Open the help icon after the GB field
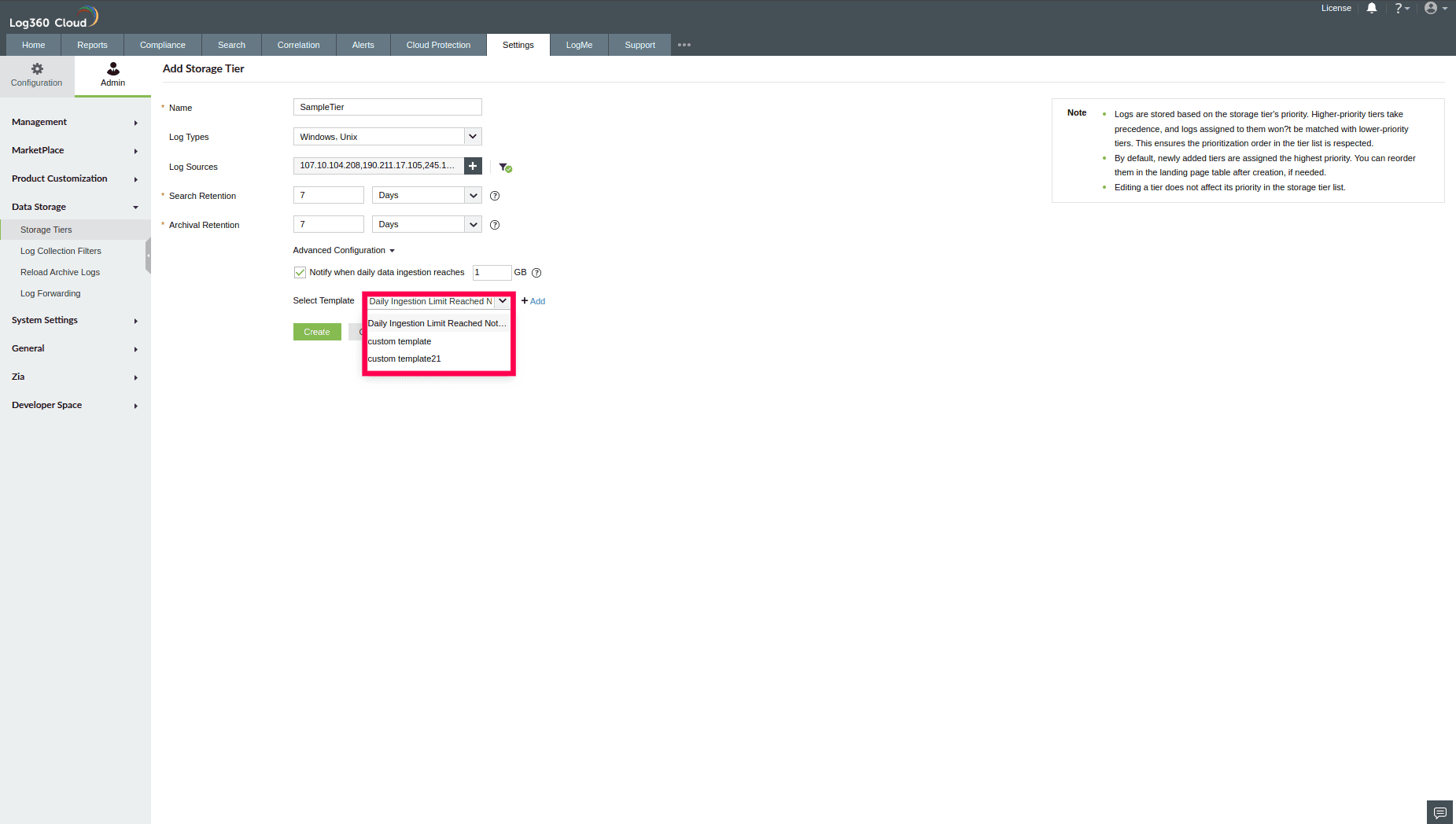1456x824 pixels. 536,273
